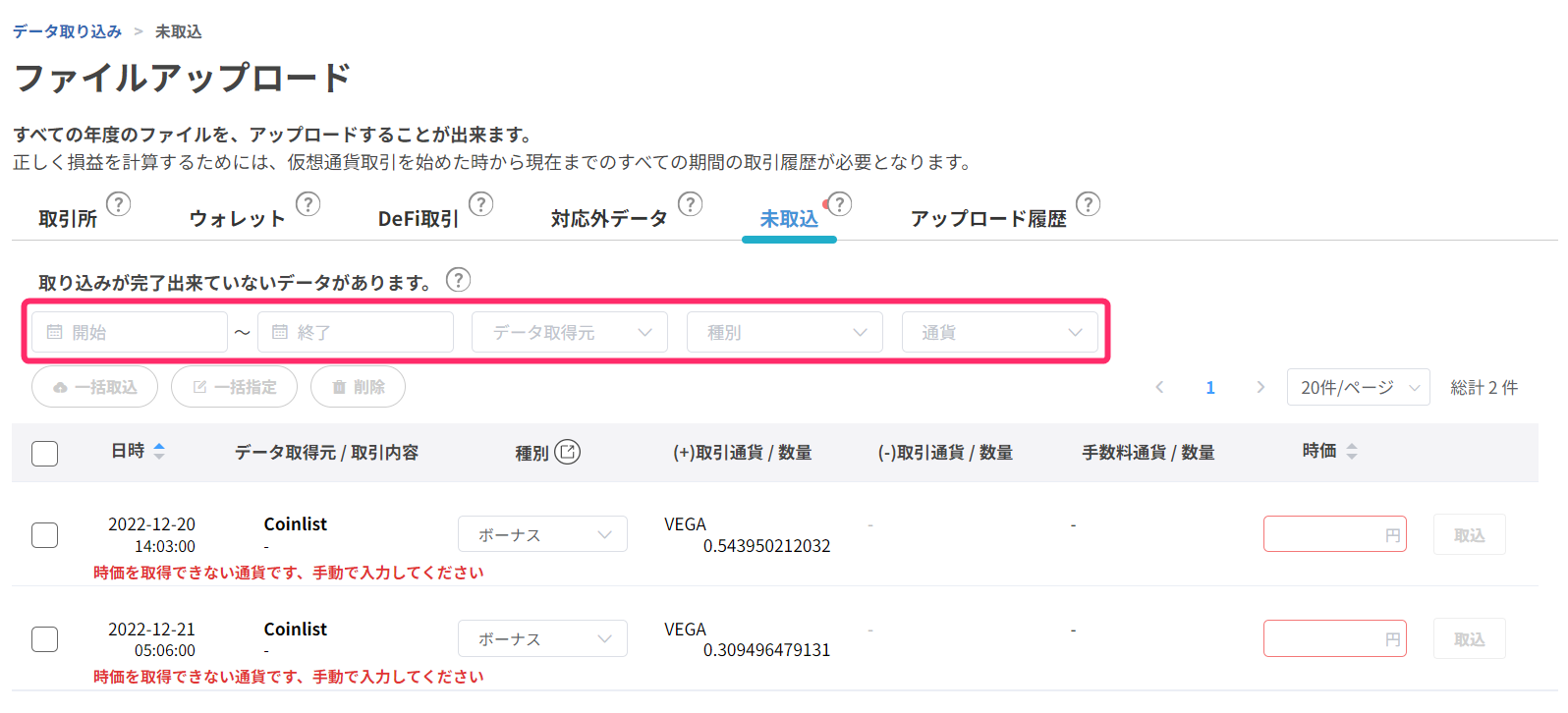Switch to the 取引所 tab

point(68,219)
